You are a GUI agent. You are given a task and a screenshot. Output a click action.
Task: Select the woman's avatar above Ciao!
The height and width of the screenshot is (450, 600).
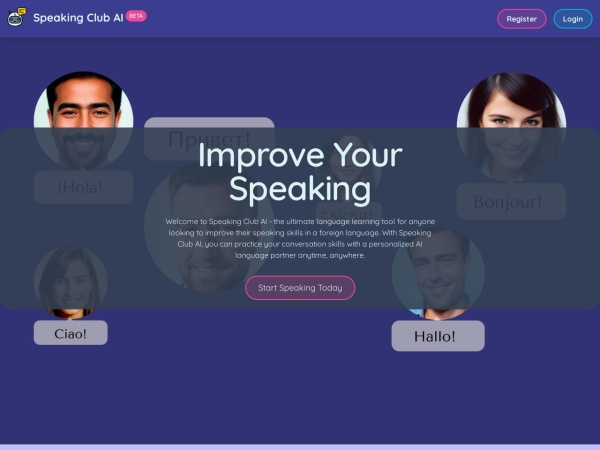coord(71,282)
